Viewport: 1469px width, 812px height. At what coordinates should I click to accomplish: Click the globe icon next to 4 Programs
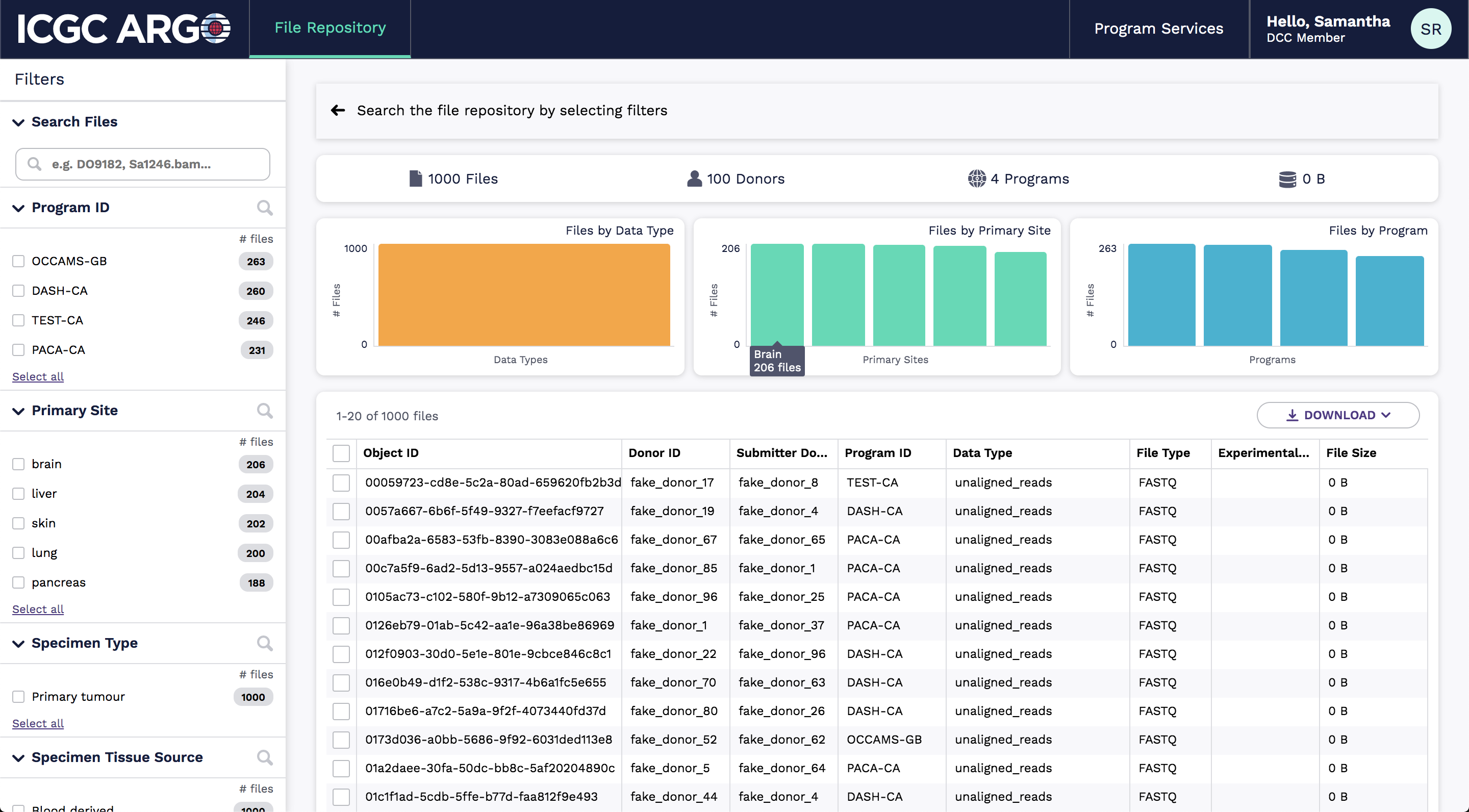[x=977, y=179]
